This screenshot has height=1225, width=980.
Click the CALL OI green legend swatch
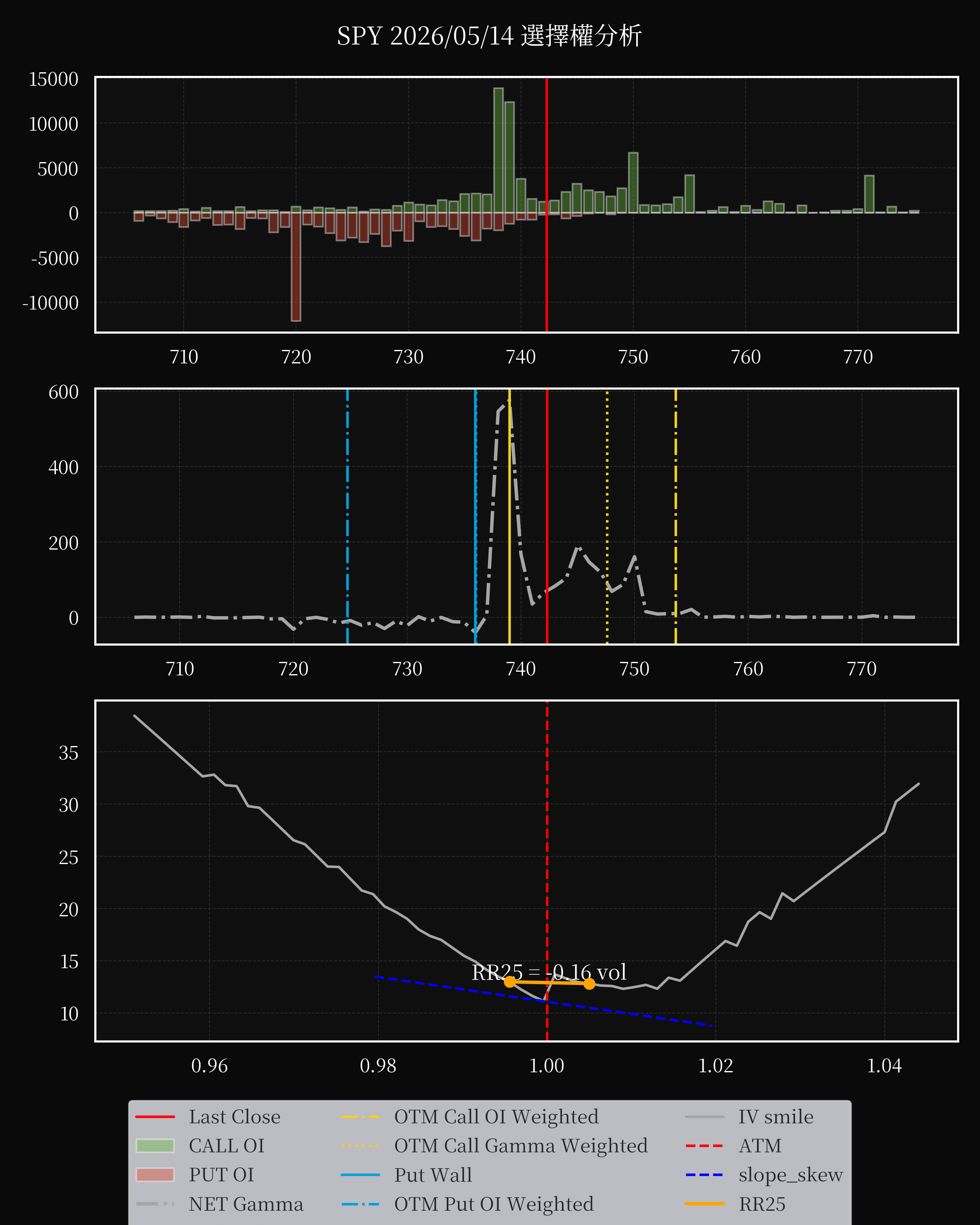click(155, 1146)
